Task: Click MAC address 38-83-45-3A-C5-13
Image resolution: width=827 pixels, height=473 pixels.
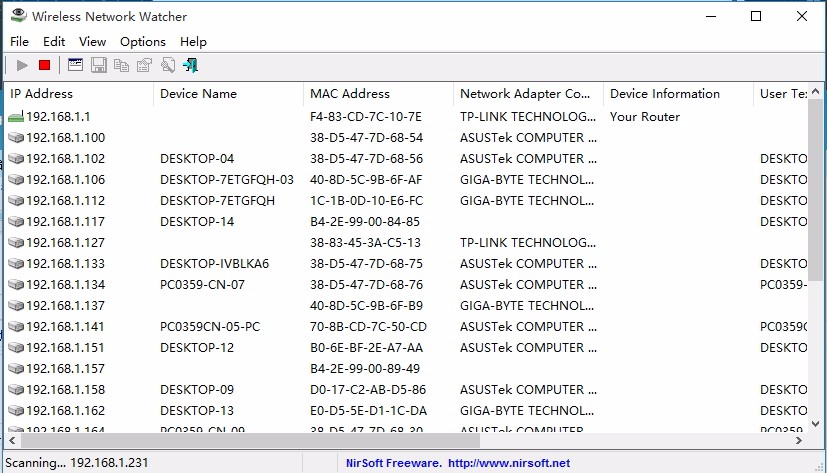Action: (x=365, y=243)
